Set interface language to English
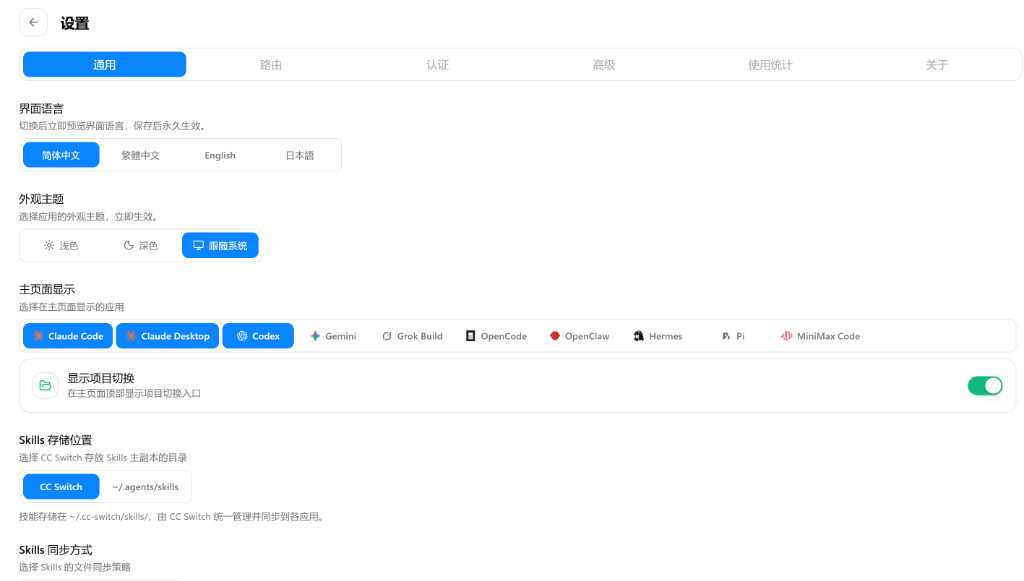 [x=220, y=155]
